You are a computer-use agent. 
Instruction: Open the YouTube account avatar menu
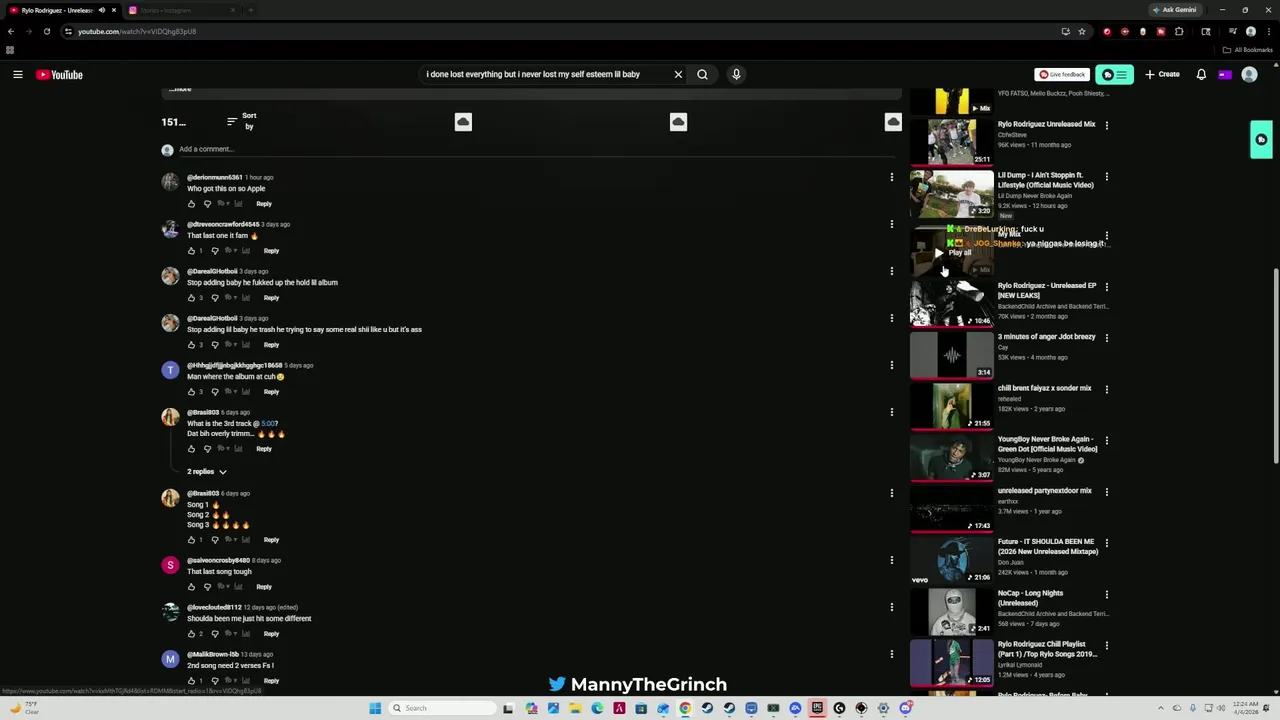coord(1249,74)
